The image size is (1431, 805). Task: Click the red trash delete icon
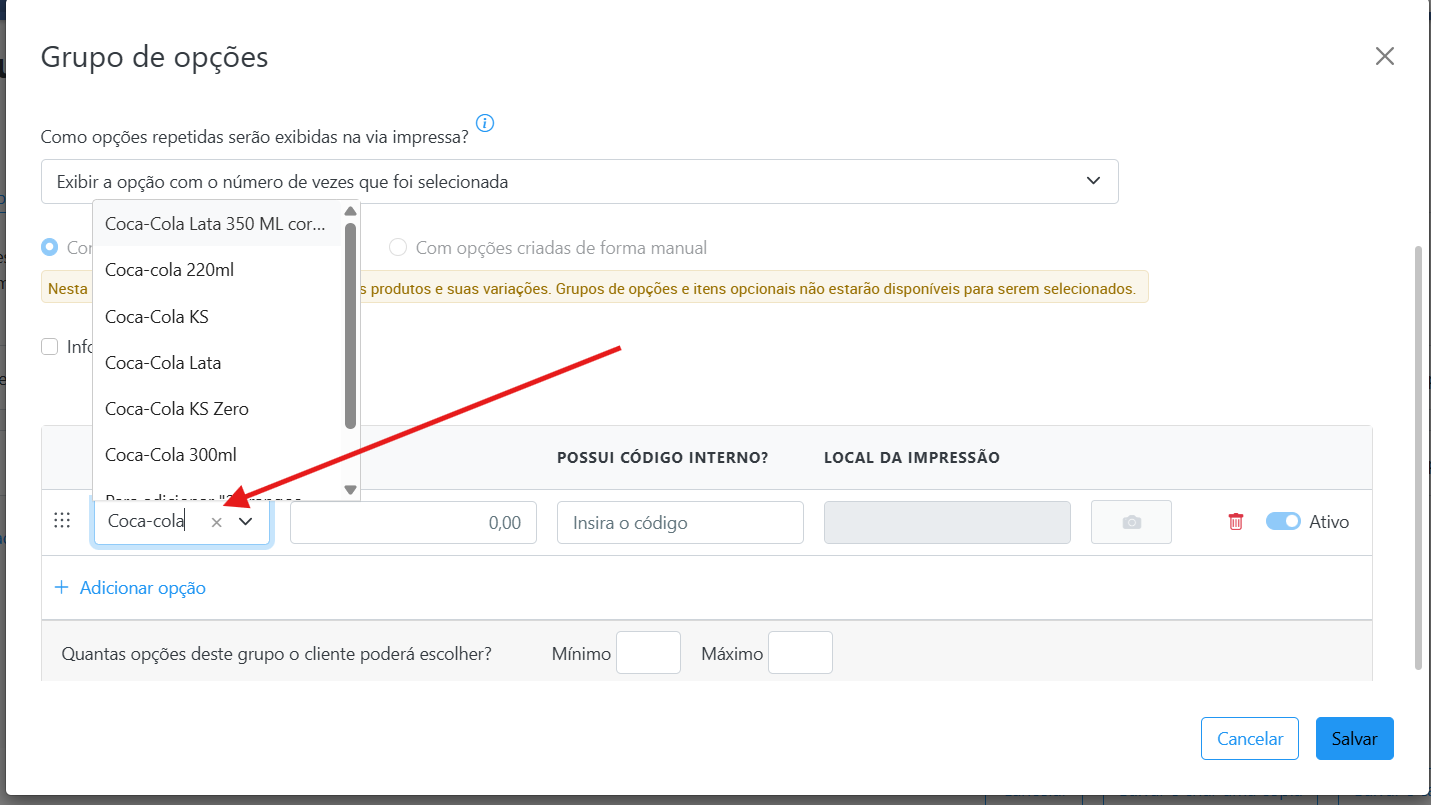point(1236,521)
